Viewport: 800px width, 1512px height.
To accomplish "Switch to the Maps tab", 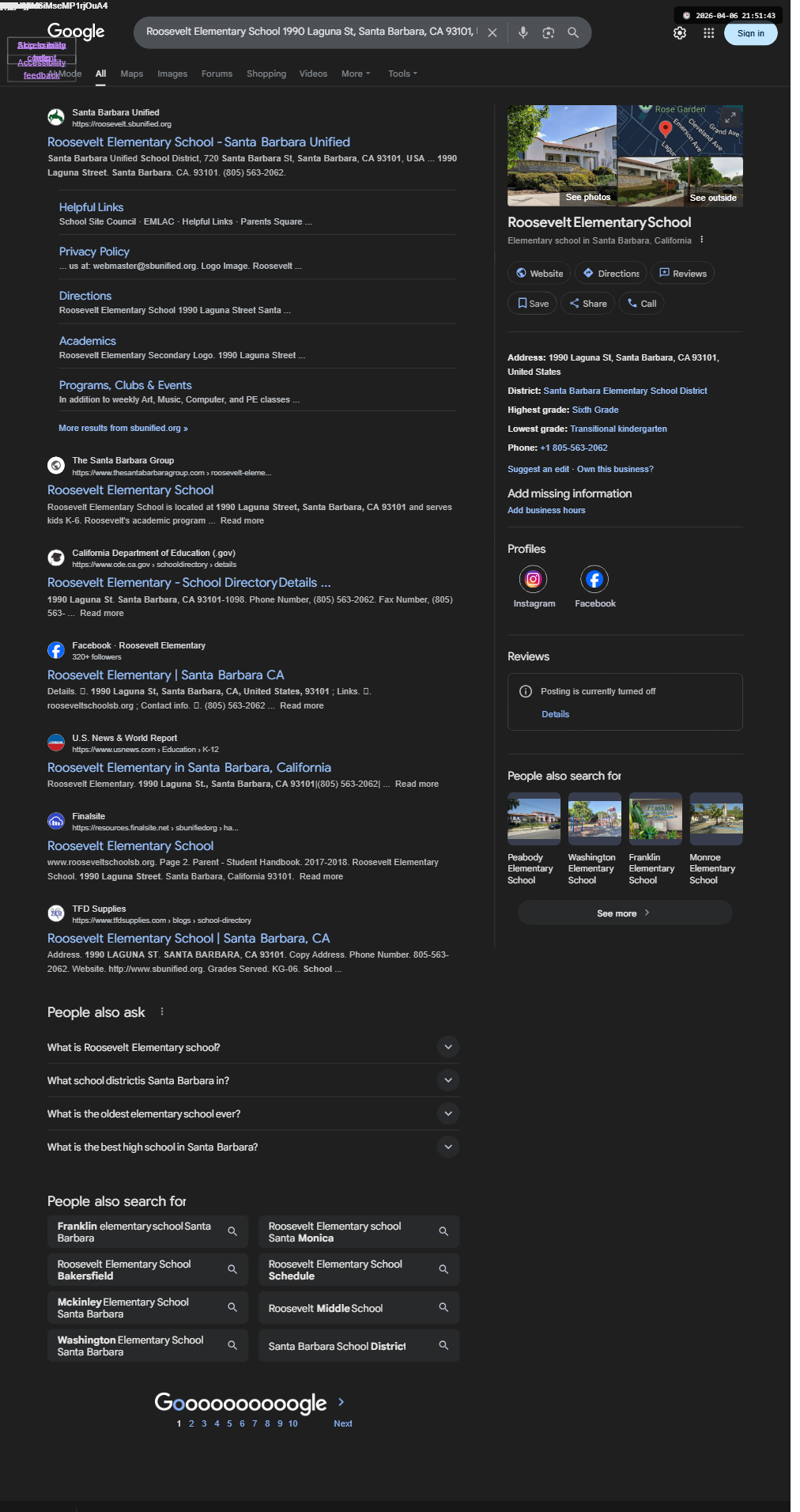I will coord(132,74).
